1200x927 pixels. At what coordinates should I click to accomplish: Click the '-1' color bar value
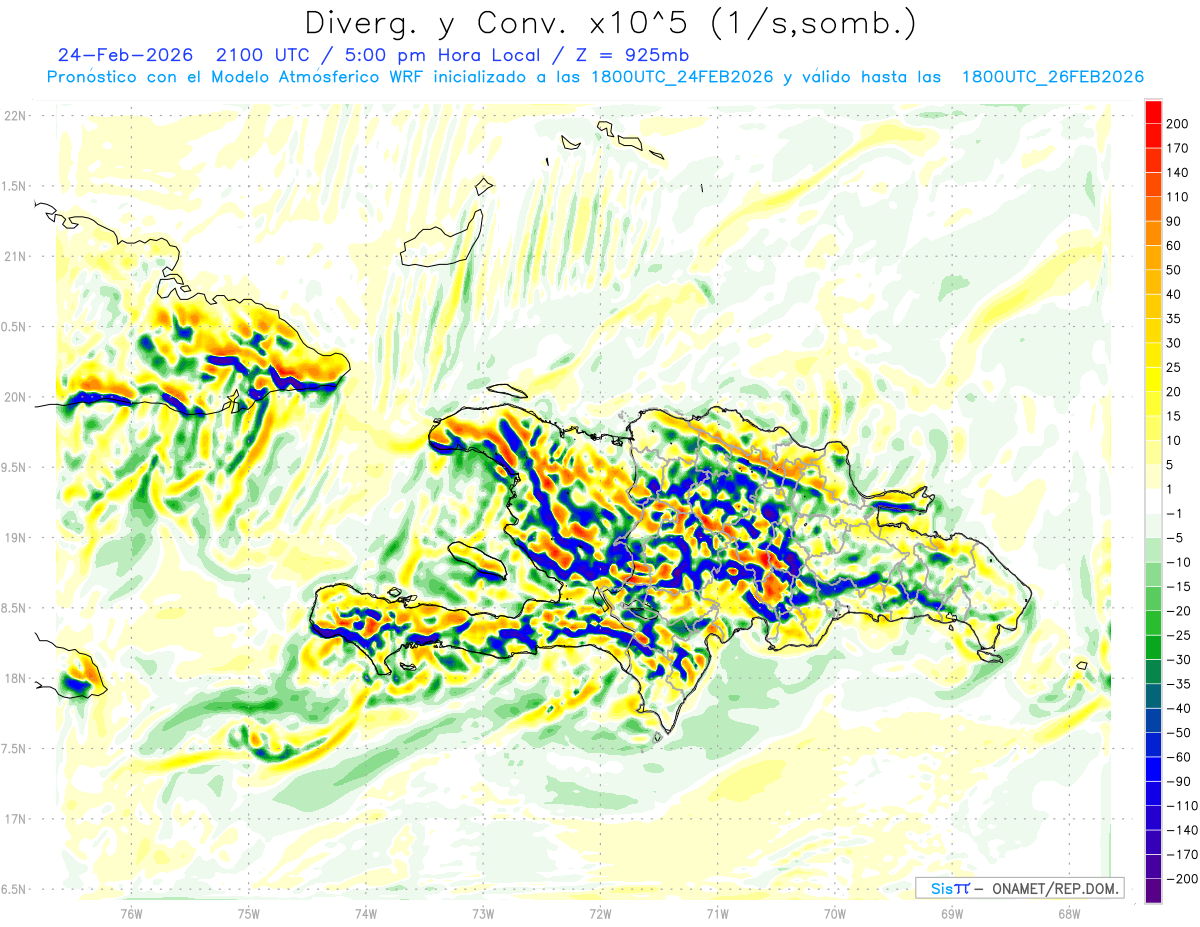pyautogui.click(x=1174, y=514)
